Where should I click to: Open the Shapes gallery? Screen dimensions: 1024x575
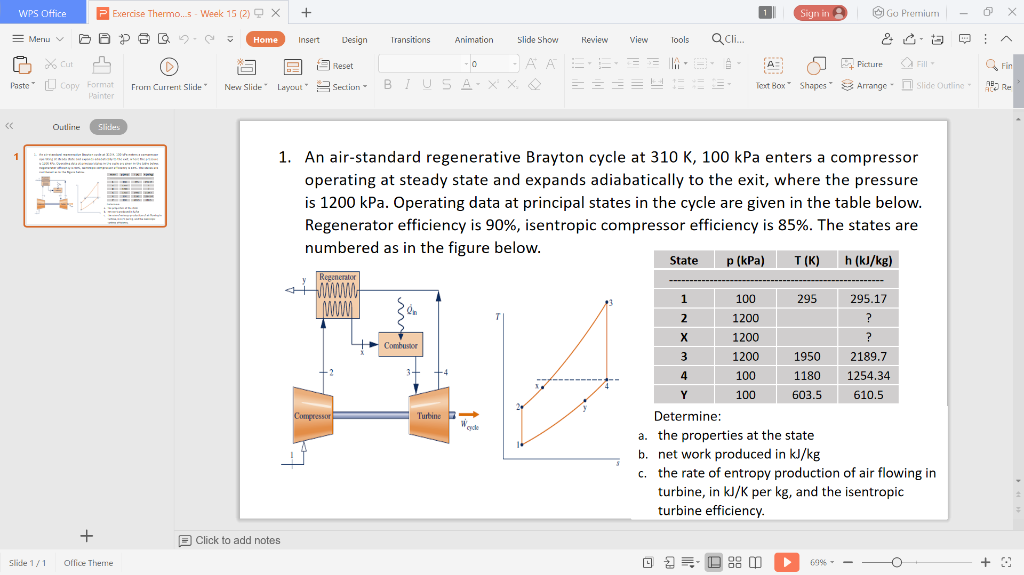click(x=816, y=74)
